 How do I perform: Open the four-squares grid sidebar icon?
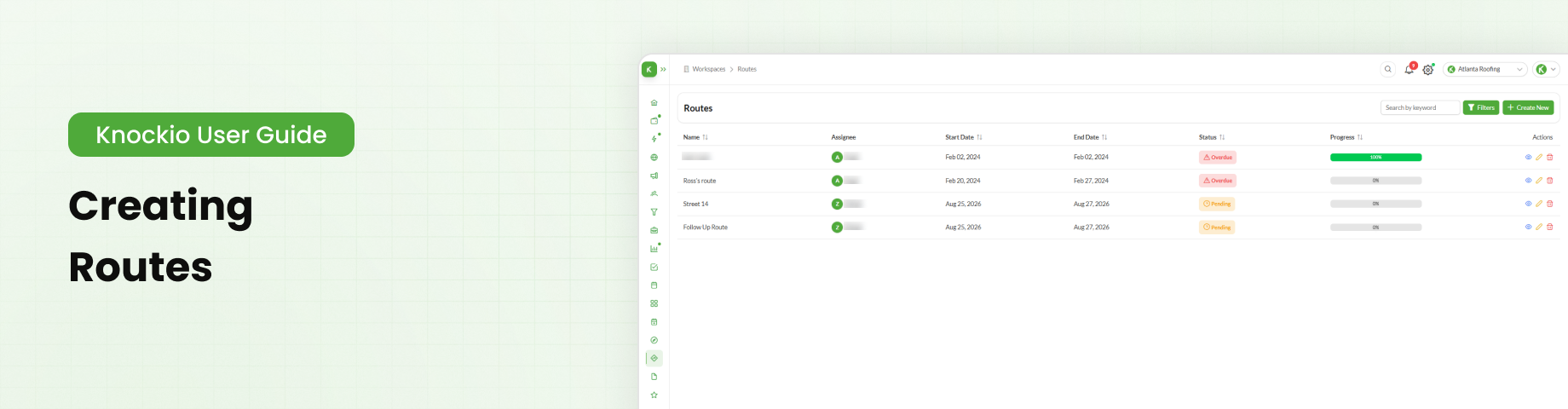[x=654, y=303]
